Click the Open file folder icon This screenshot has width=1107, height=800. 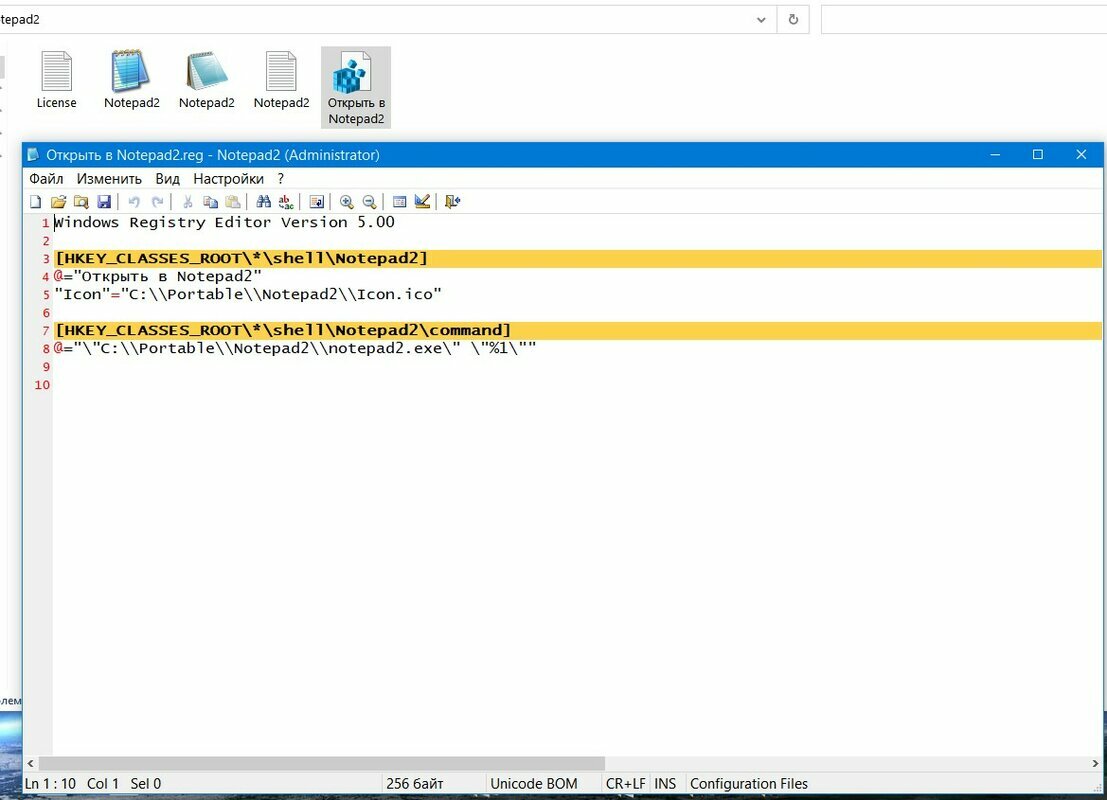(59, 202)
